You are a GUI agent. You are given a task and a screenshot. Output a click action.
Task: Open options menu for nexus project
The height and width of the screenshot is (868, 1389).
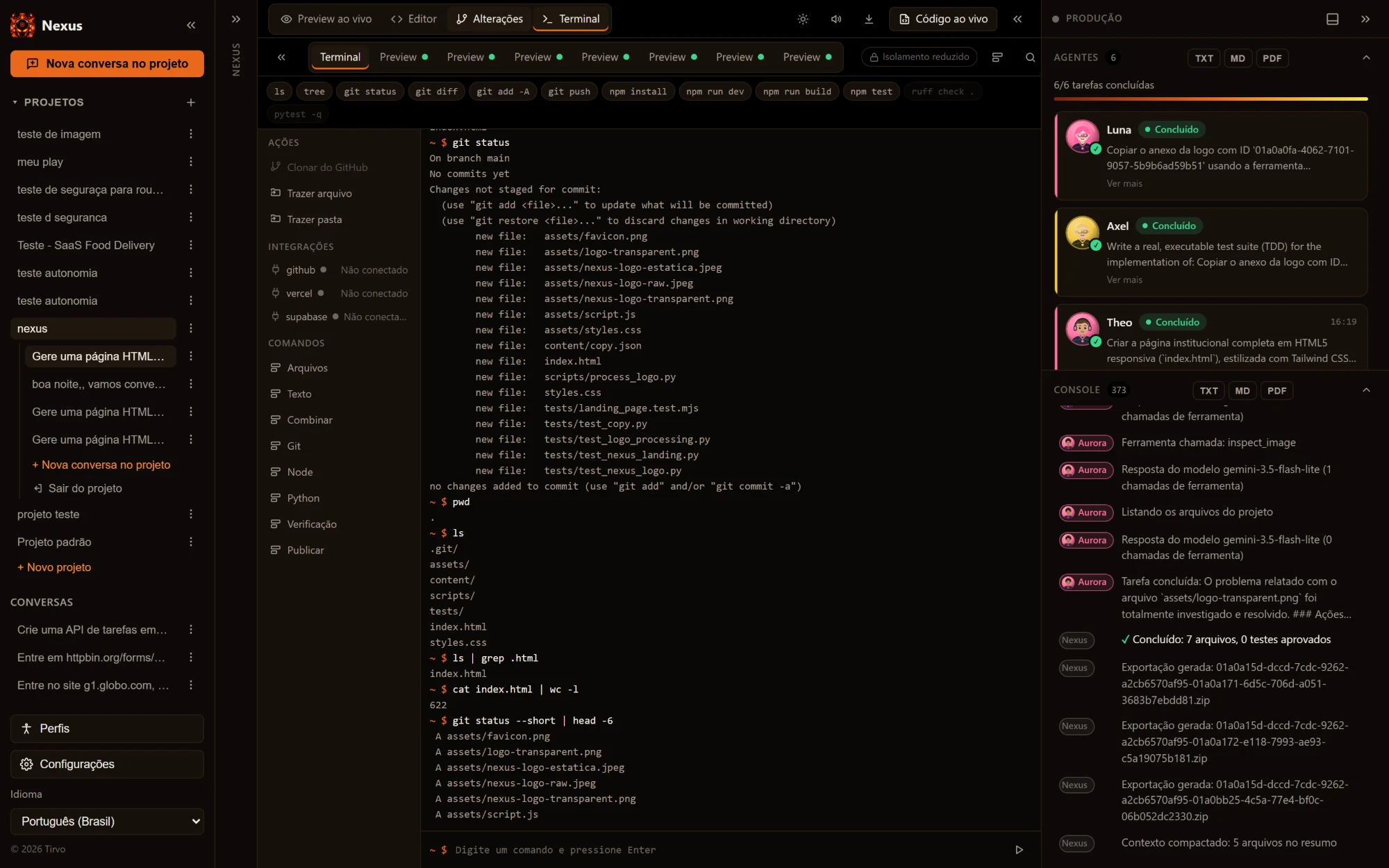pyautogui.click(x=191, y=328)
